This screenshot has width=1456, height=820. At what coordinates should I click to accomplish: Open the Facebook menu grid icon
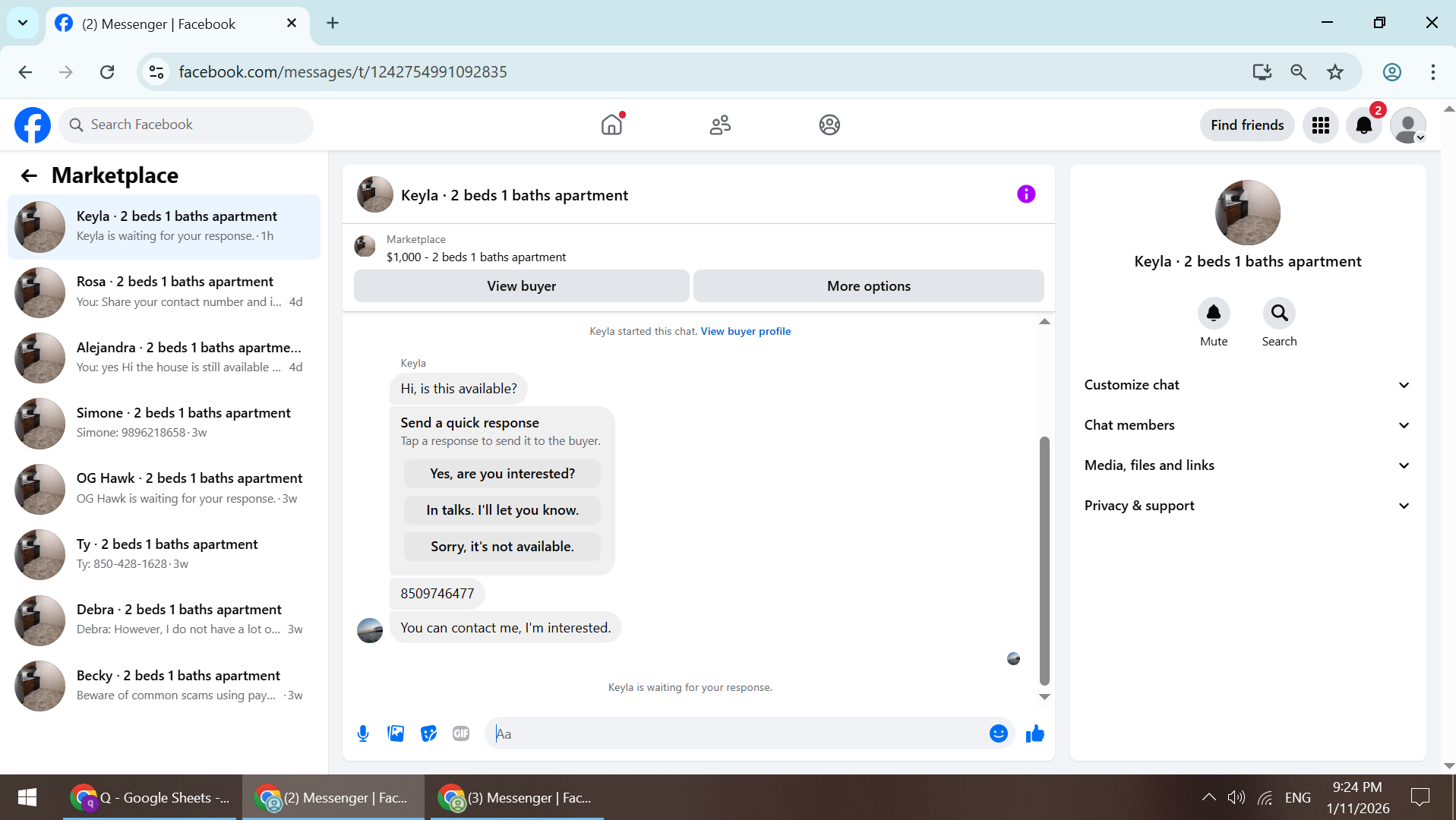point(1321,125)
